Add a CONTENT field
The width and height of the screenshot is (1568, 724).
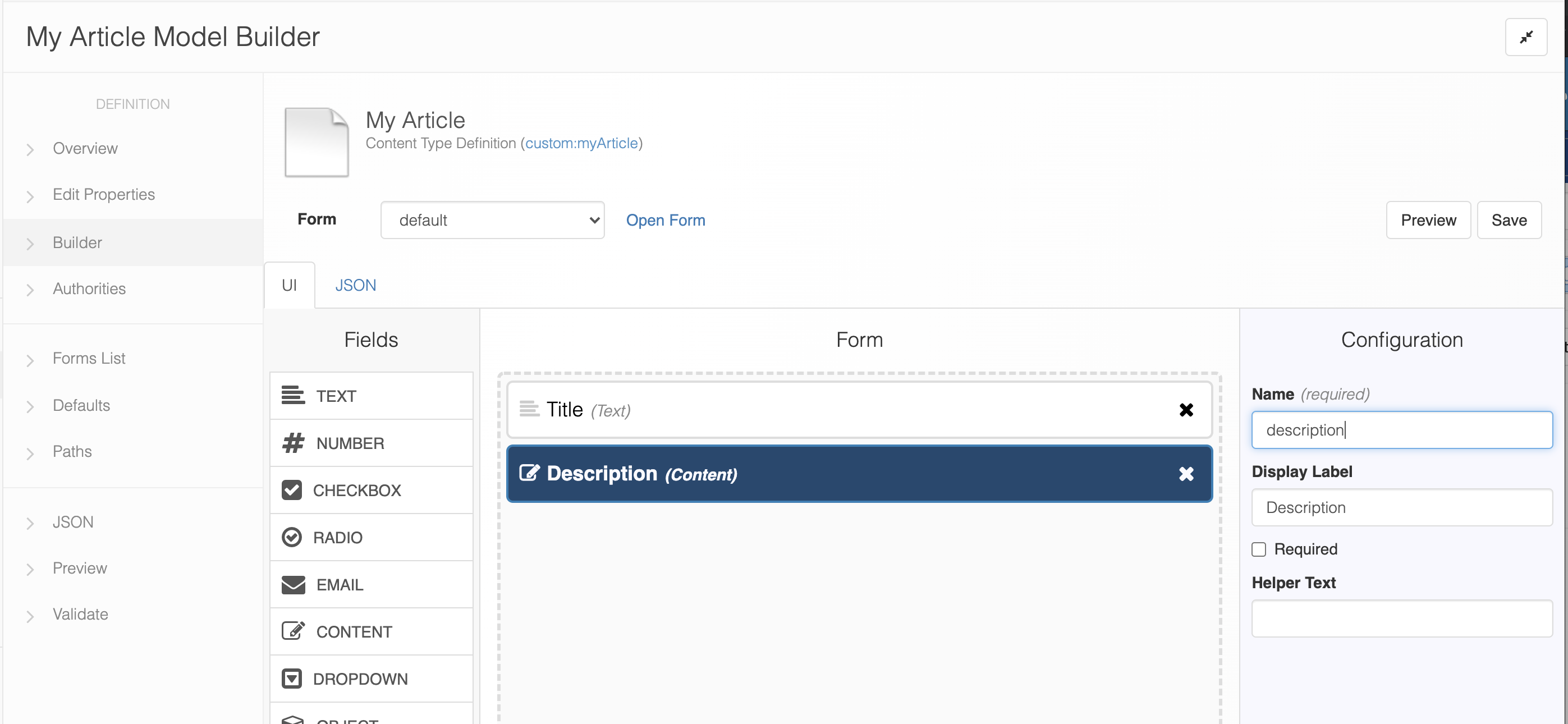[372, 631]
